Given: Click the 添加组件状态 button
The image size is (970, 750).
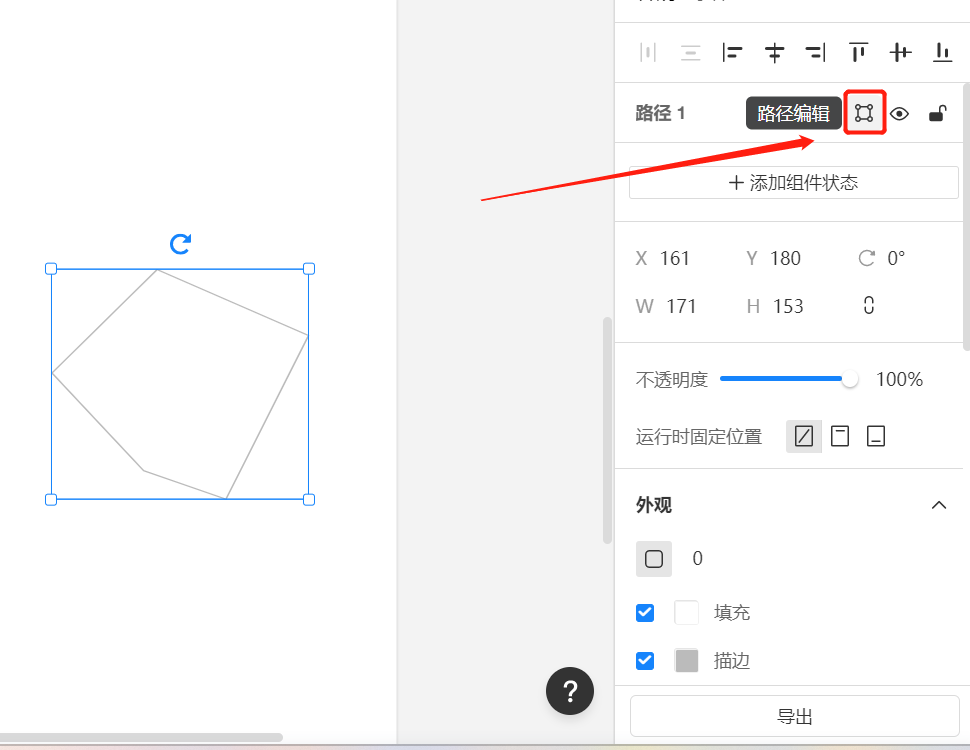Looking at the screenshot, I should (x=794, y=183).
